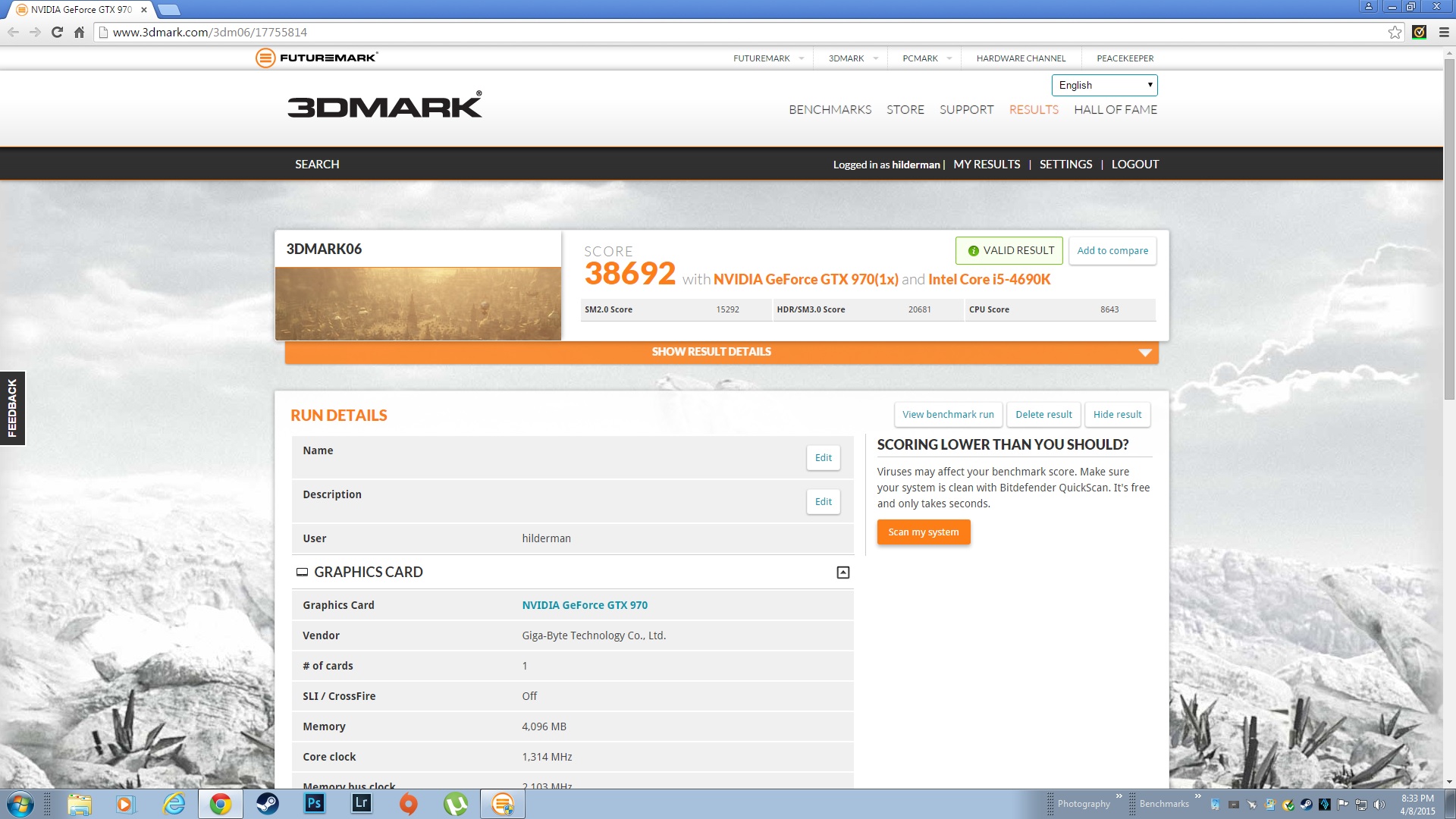Bookmark this page with the star icon
Screen dimensions: 1456x819
pos(1395,32)
